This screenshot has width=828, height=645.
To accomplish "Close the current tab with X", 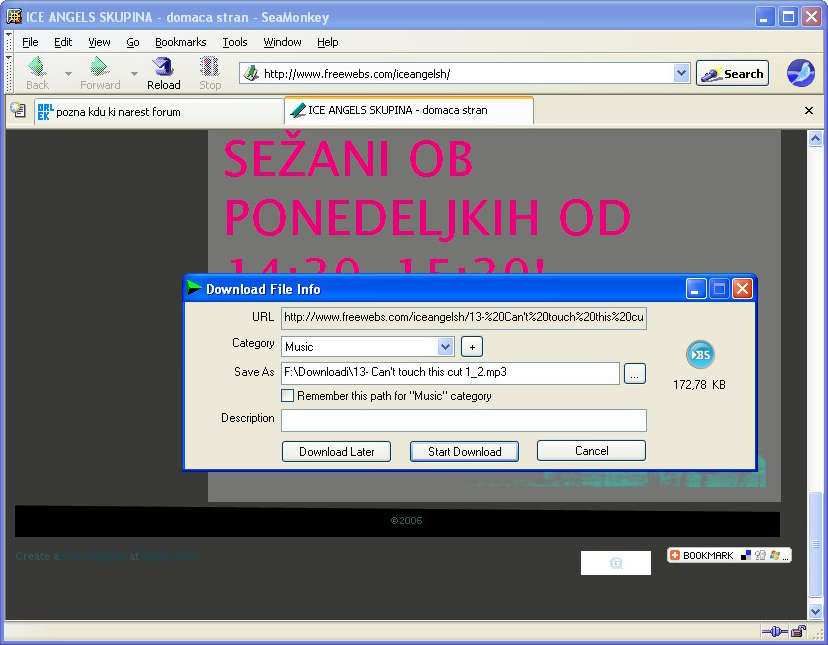I will pos(808,111).
